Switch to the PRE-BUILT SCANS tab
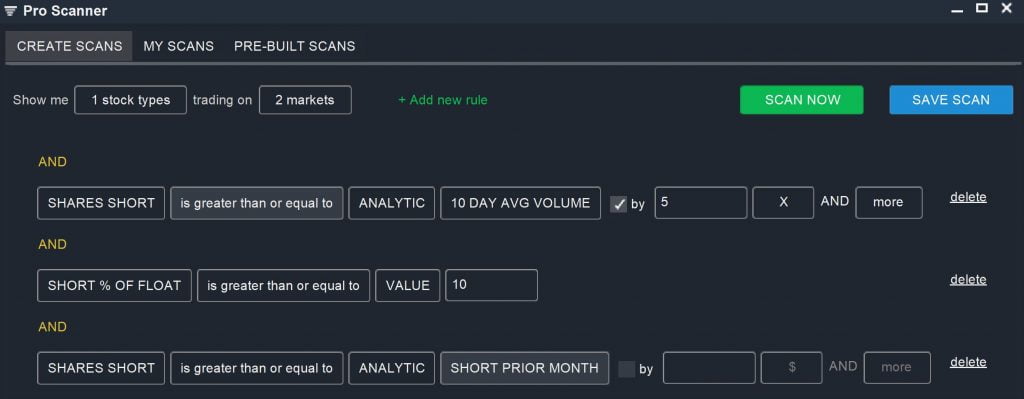The height and width of the screenshot is (399, 1024). (x=295, y=46)
